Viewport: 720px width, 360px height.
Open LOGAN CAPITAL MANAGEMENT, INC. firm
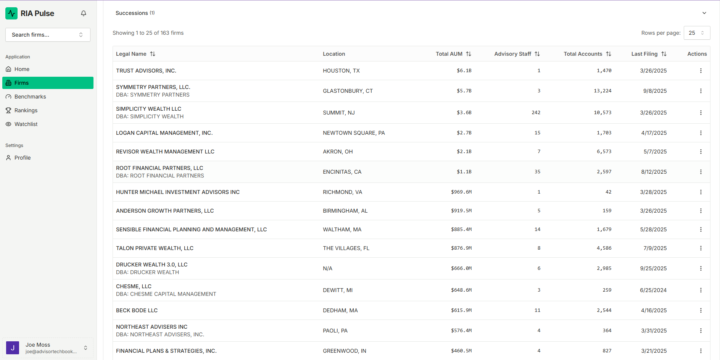coord(164,133)
